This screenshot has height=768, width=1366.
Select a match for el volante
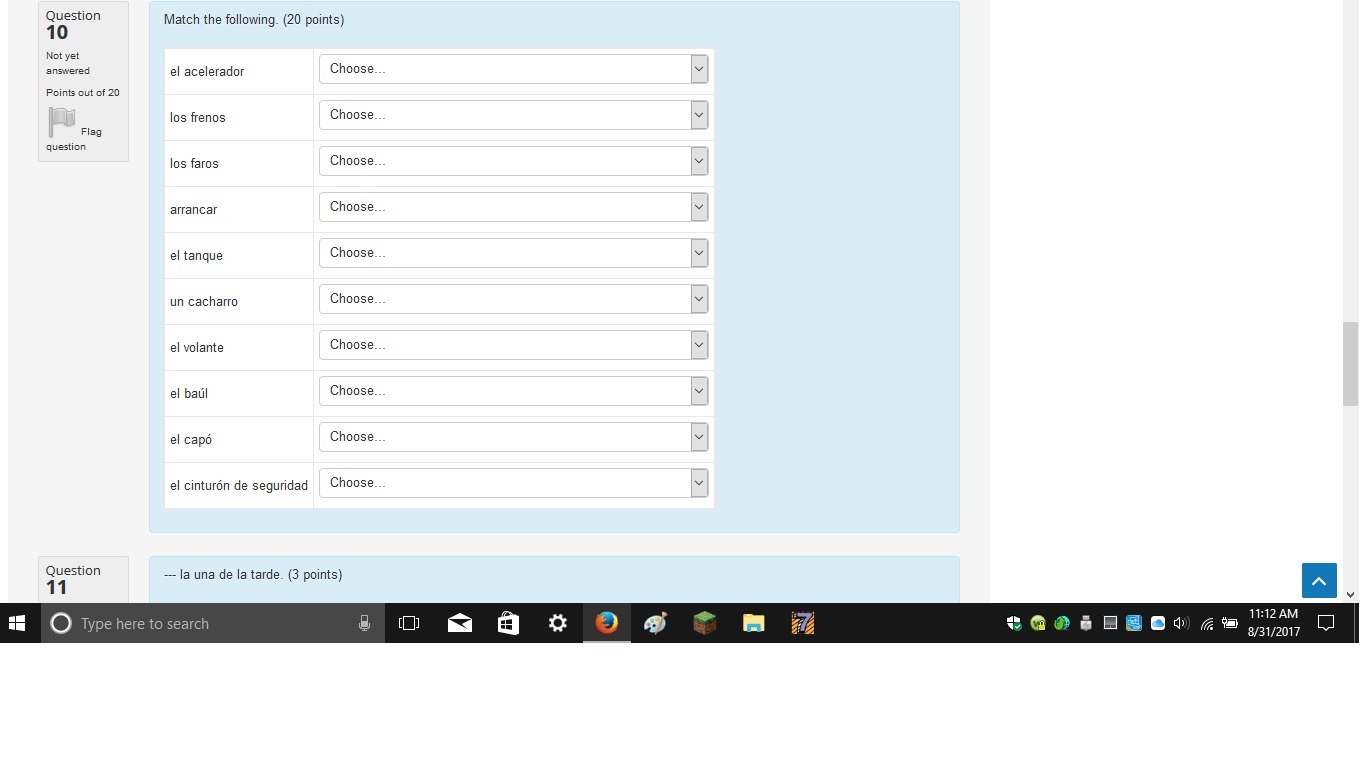(514, 345)
